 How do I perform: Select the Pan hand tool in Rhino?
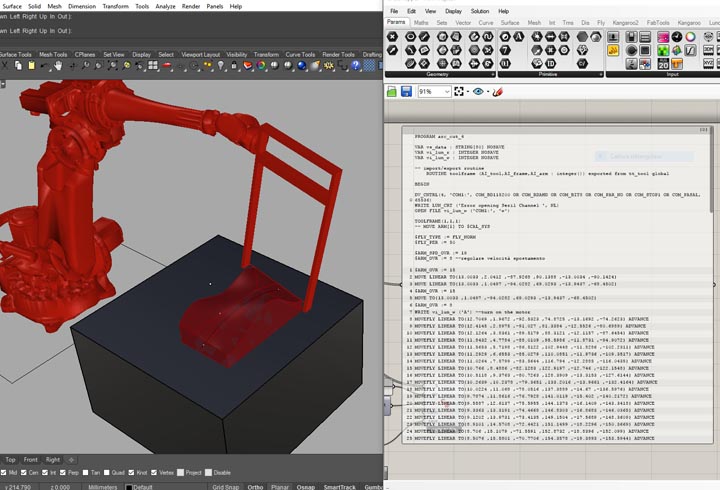(58, 66)
